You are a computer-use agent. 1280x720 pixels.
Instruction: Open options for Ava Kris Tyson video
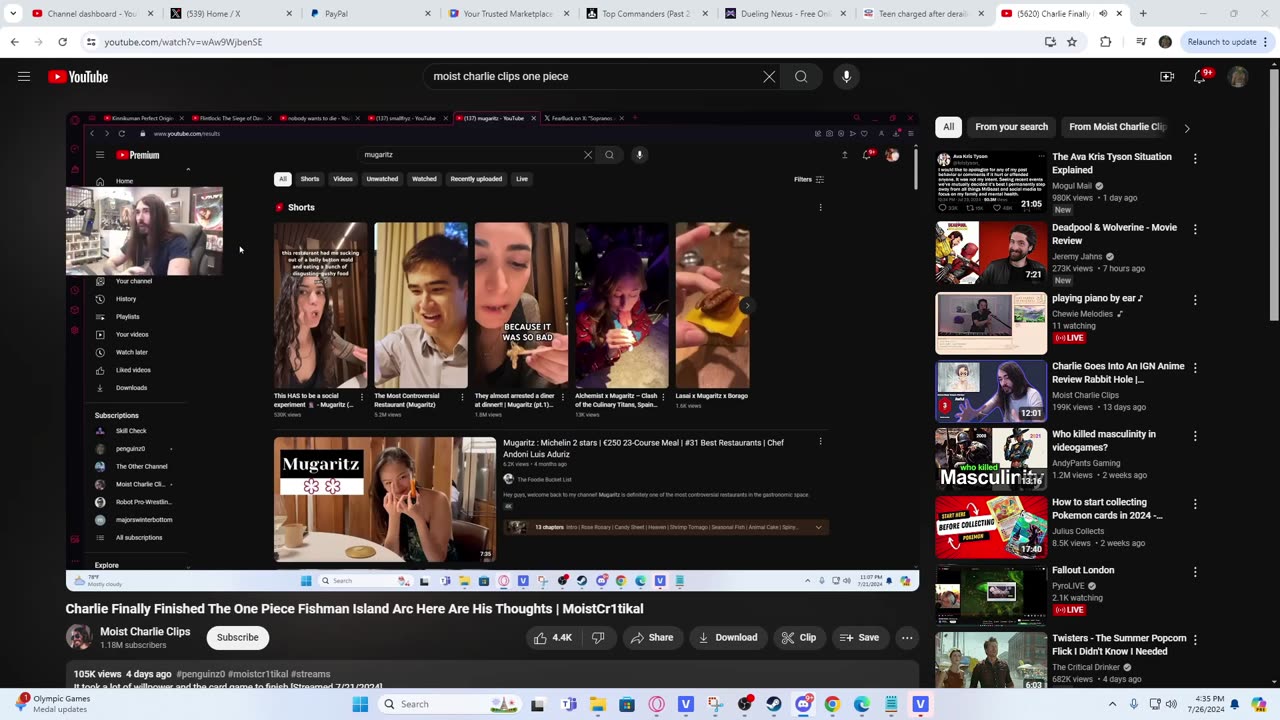[x=1195, y=159]
